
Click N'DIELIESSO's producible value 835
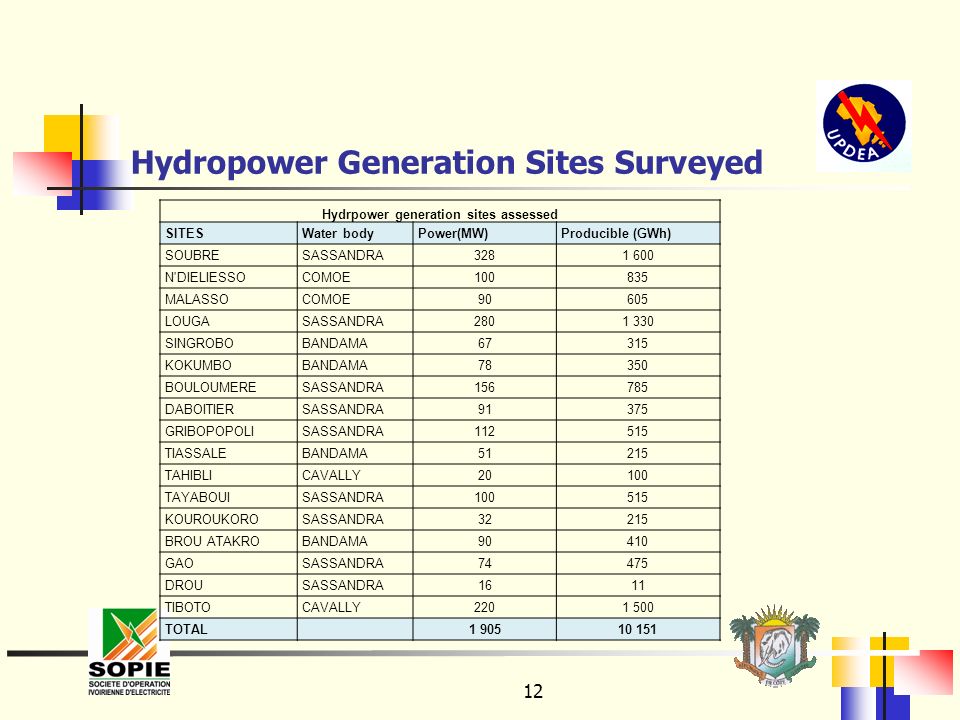coord(637,277)
